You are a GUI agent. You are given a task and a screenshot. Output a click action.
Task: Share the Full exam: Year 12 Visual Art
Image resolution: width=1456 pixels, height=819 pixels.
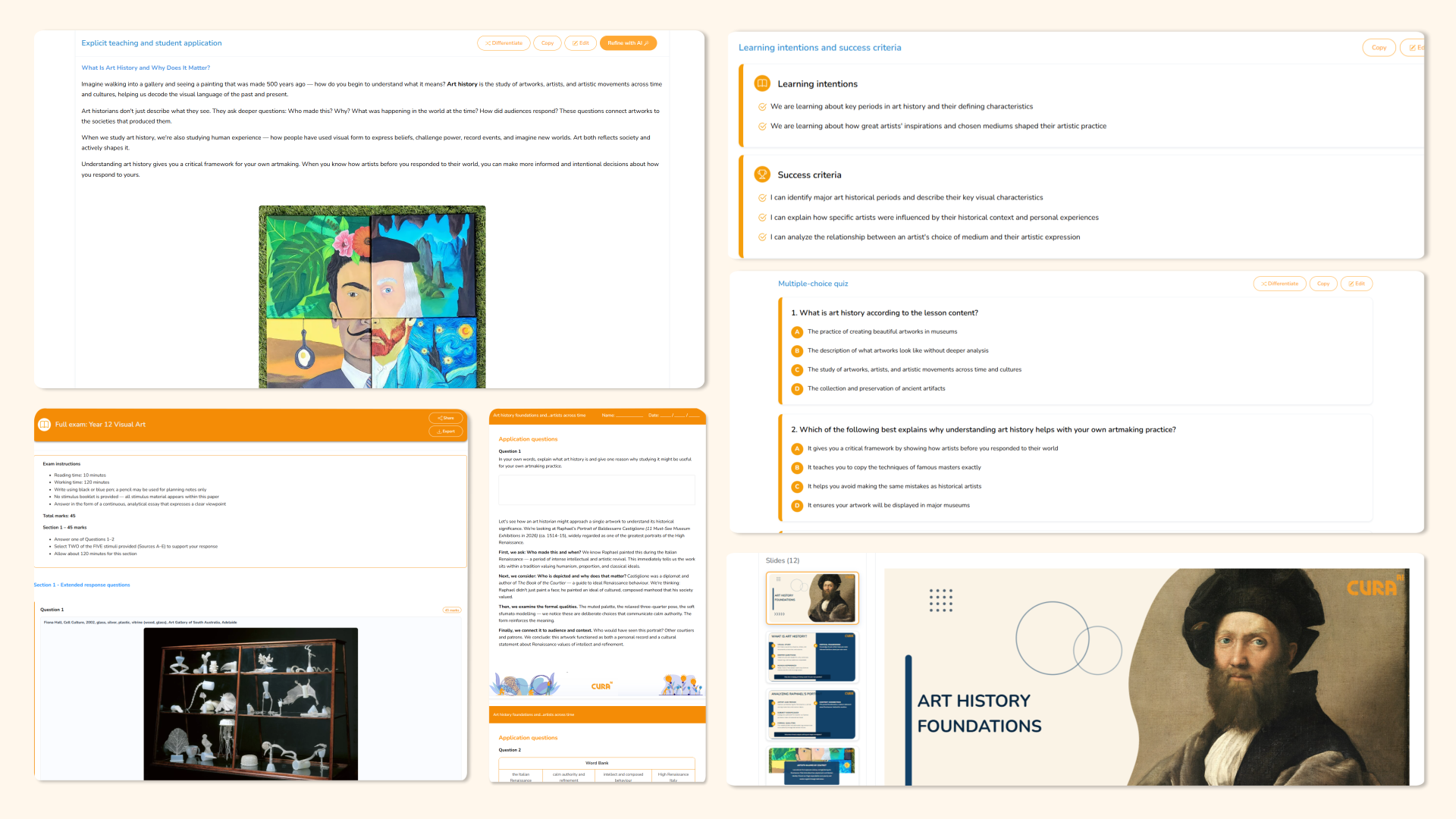pyautogui.click(x=446, y=418)
